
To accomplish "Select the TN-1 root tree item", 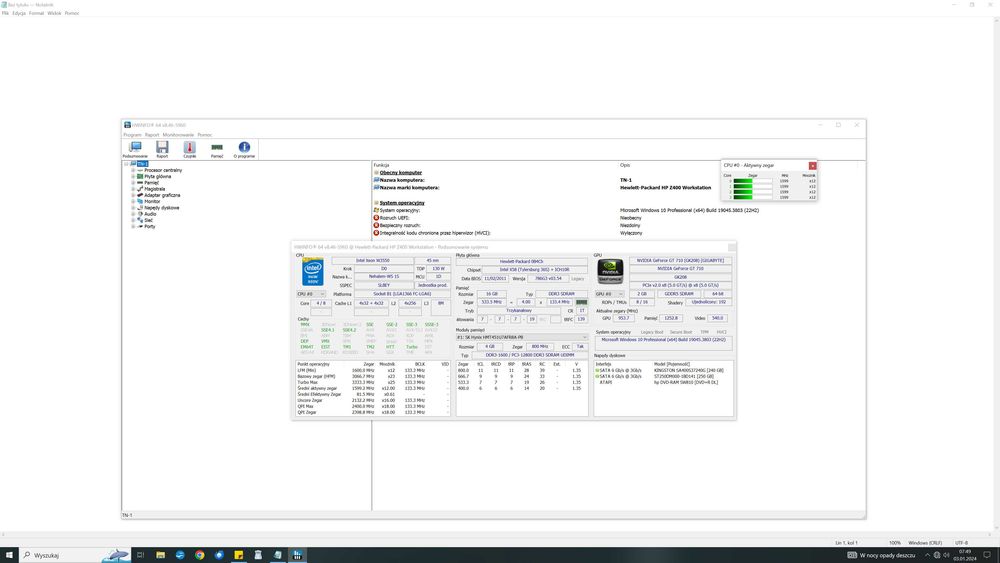I will [142, 164].
